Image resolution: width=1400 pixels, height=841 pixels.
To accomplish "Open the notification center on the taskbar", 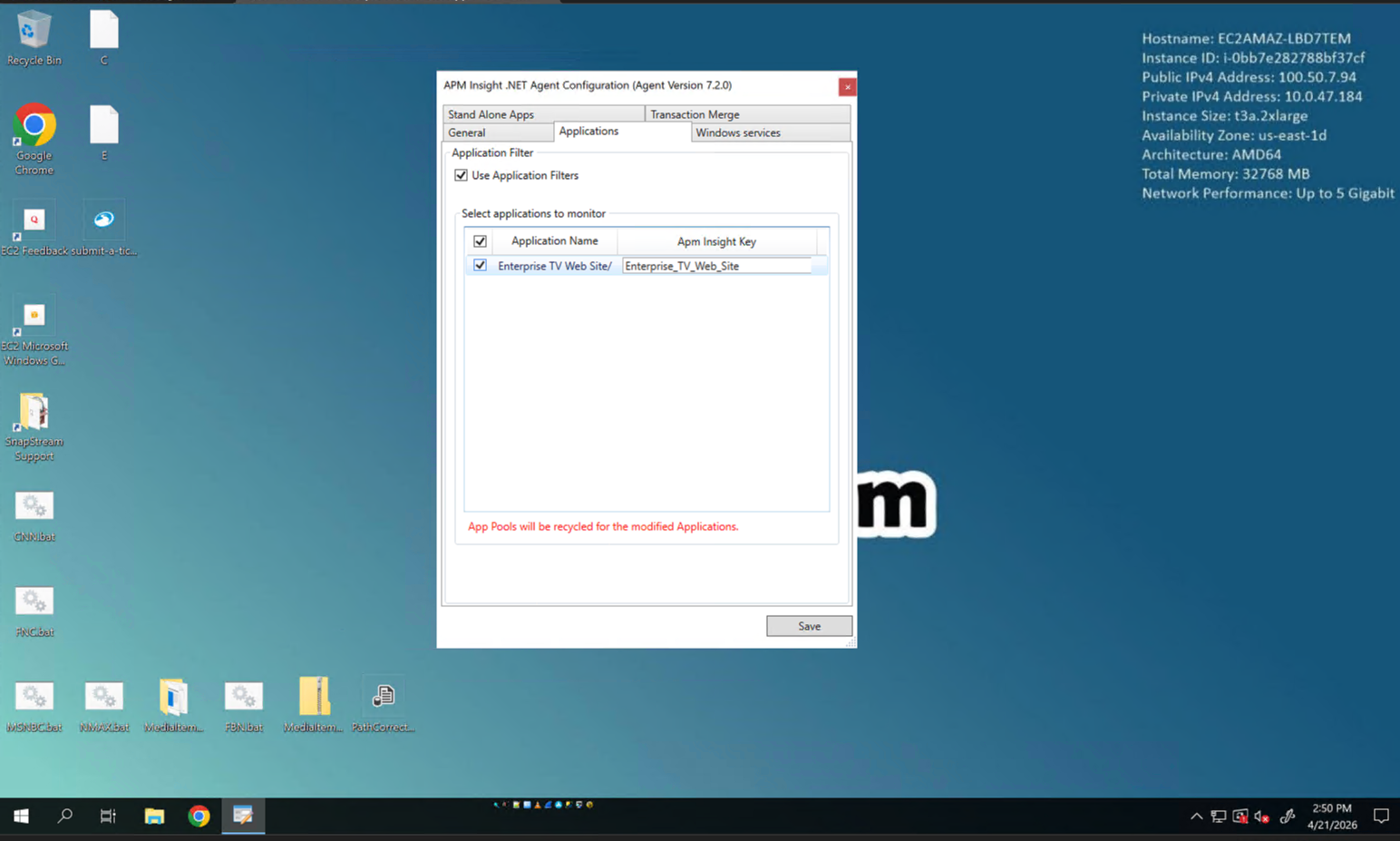I will coord(1380,817).
